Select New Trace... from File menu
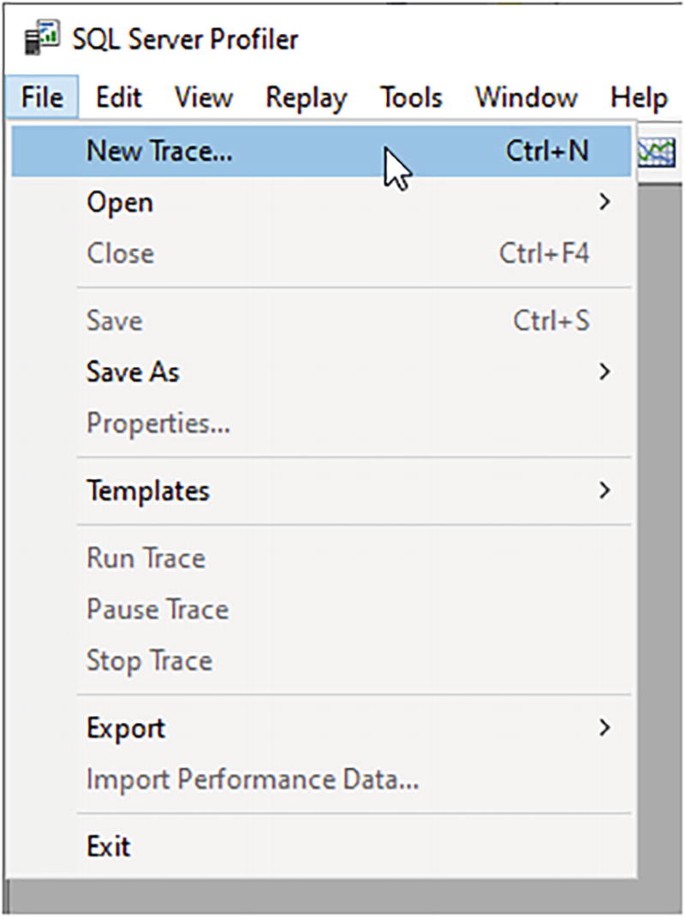Screen dimensions: 685x917 (321, 151)
